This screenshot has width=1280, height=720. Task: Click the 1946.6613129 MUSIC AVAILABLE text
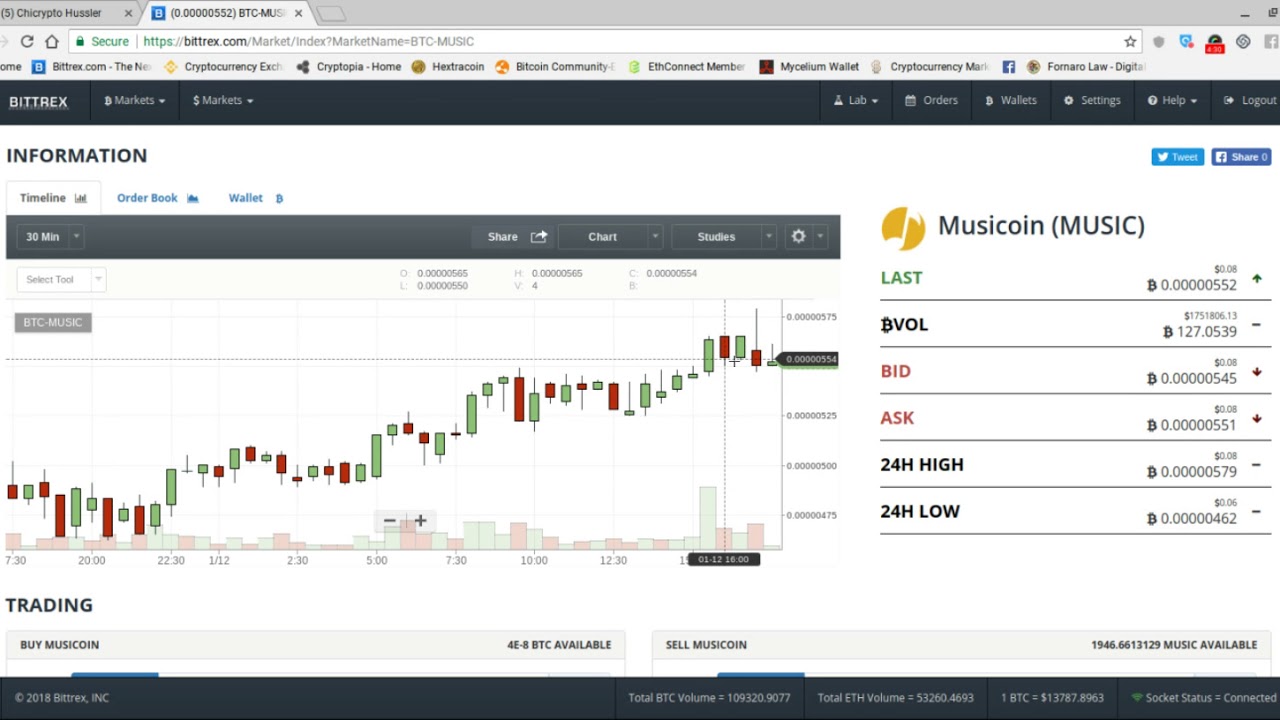click(1174, 645)
